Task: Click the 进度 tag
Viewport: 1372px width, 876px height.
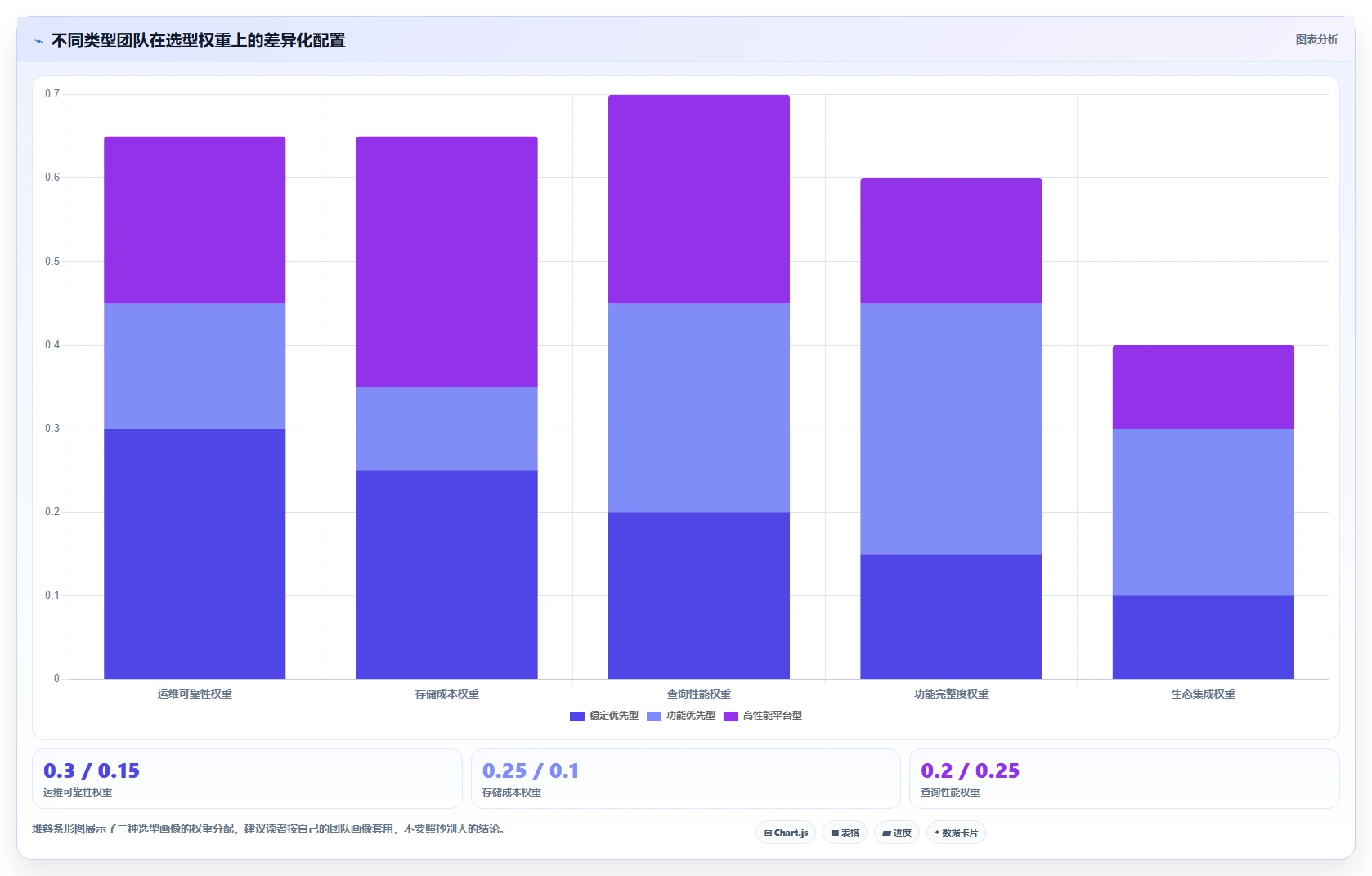Action: click(896, 833)
